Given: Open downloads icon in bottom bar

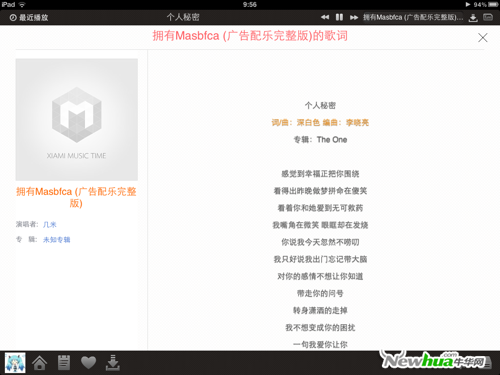Looking at the screenshot, I should tap(113, 363).
